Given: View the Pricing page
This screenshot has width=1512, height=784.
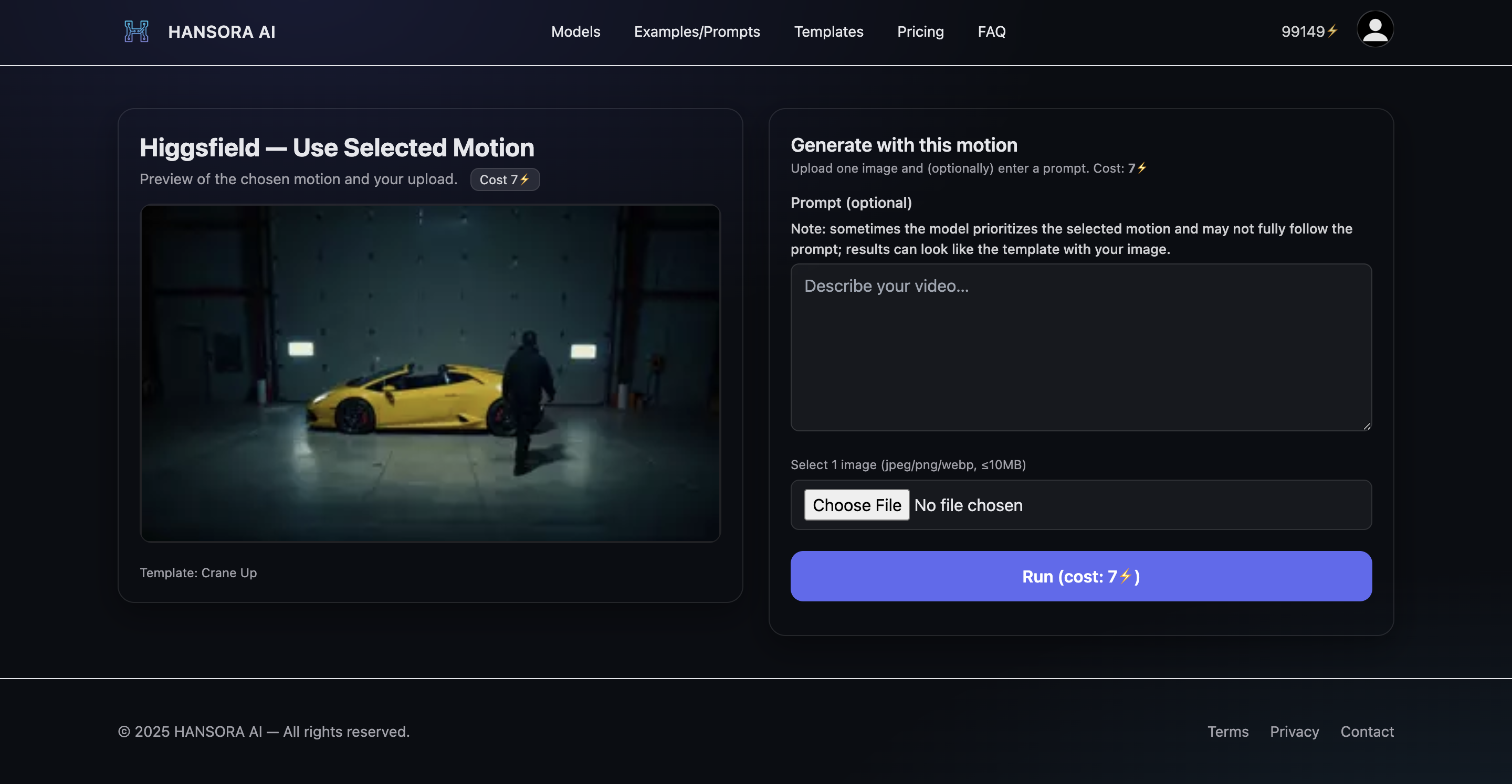Looking at the screenshot, I should pos(920,31).
